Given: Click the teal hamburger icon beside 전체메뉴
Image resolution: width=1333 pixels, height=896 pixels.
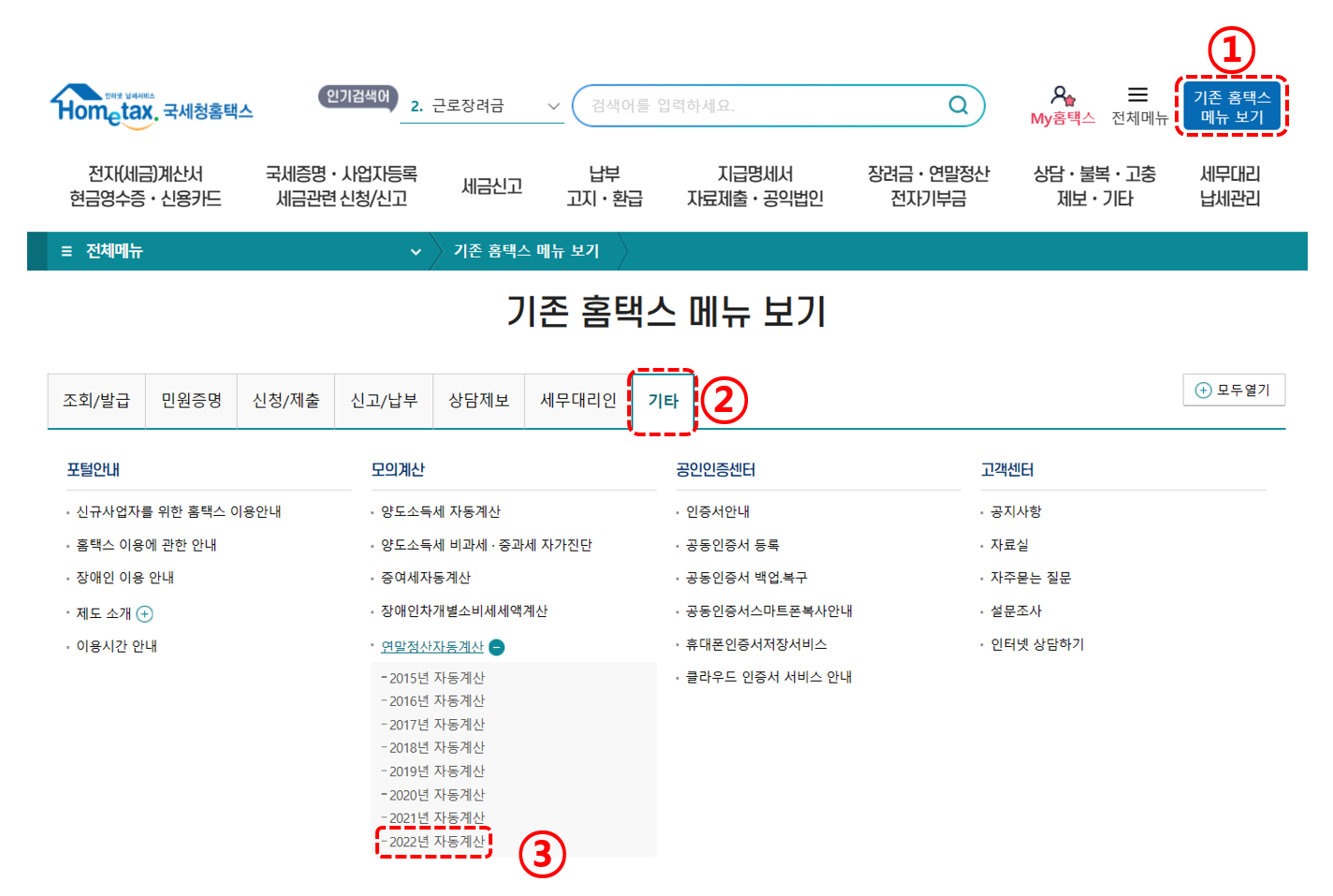Looking at the screenshot, I should click(x=66, y=251).
